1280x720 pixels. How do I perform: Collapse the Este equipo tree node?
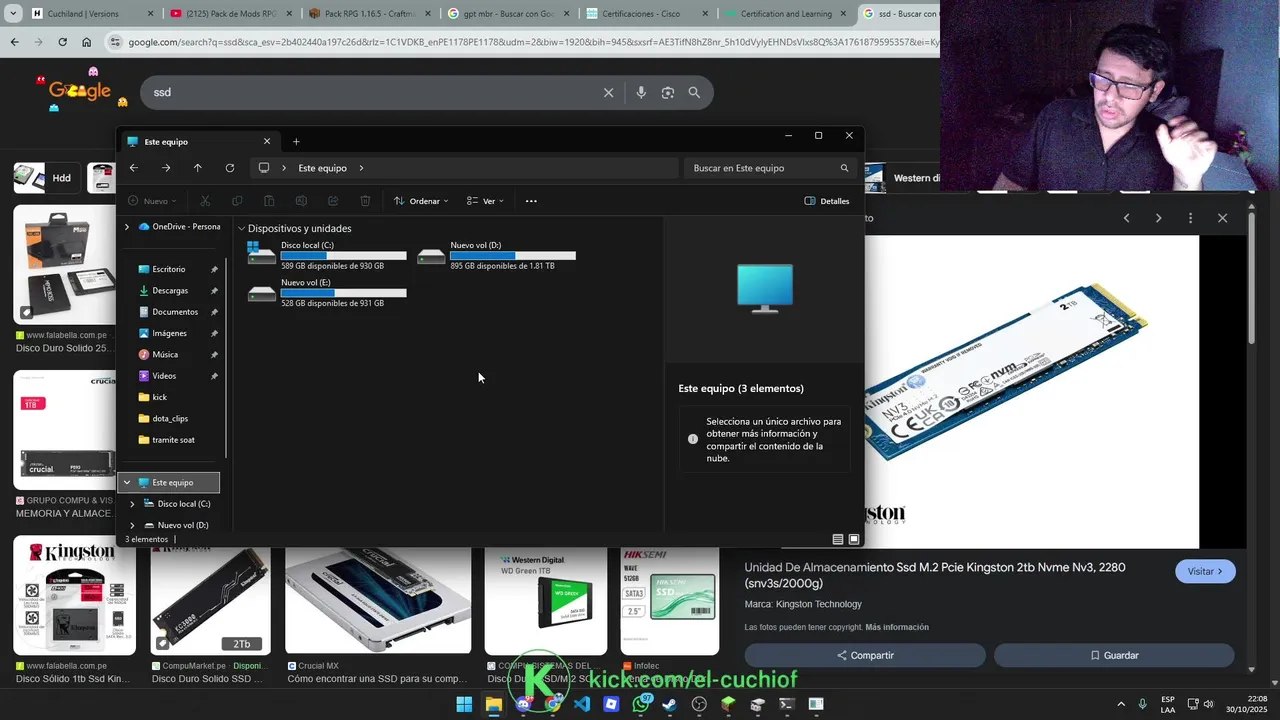127,482
